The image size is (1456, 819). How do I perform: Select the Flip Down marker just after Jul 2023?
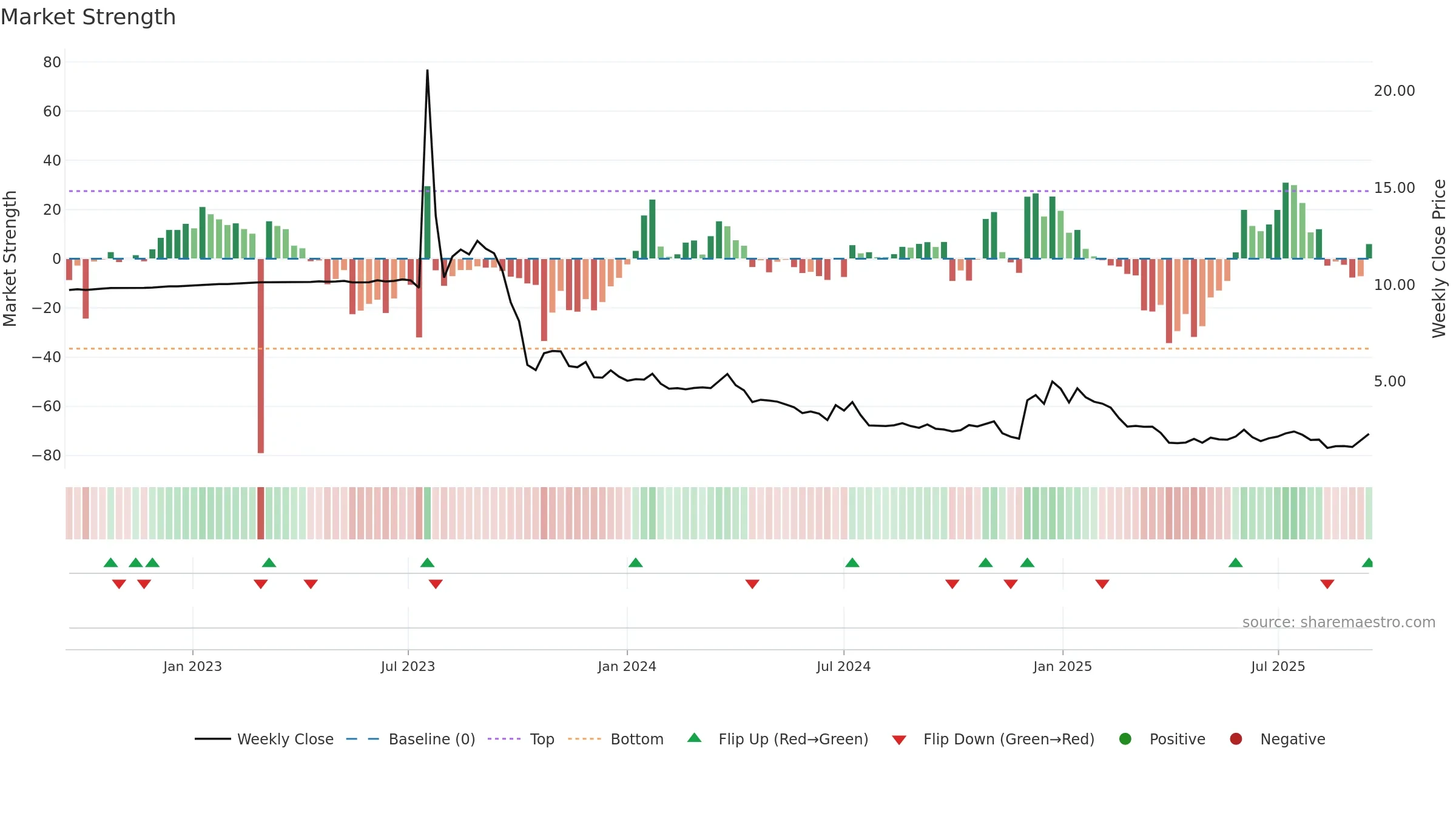(x=436, y=584)
